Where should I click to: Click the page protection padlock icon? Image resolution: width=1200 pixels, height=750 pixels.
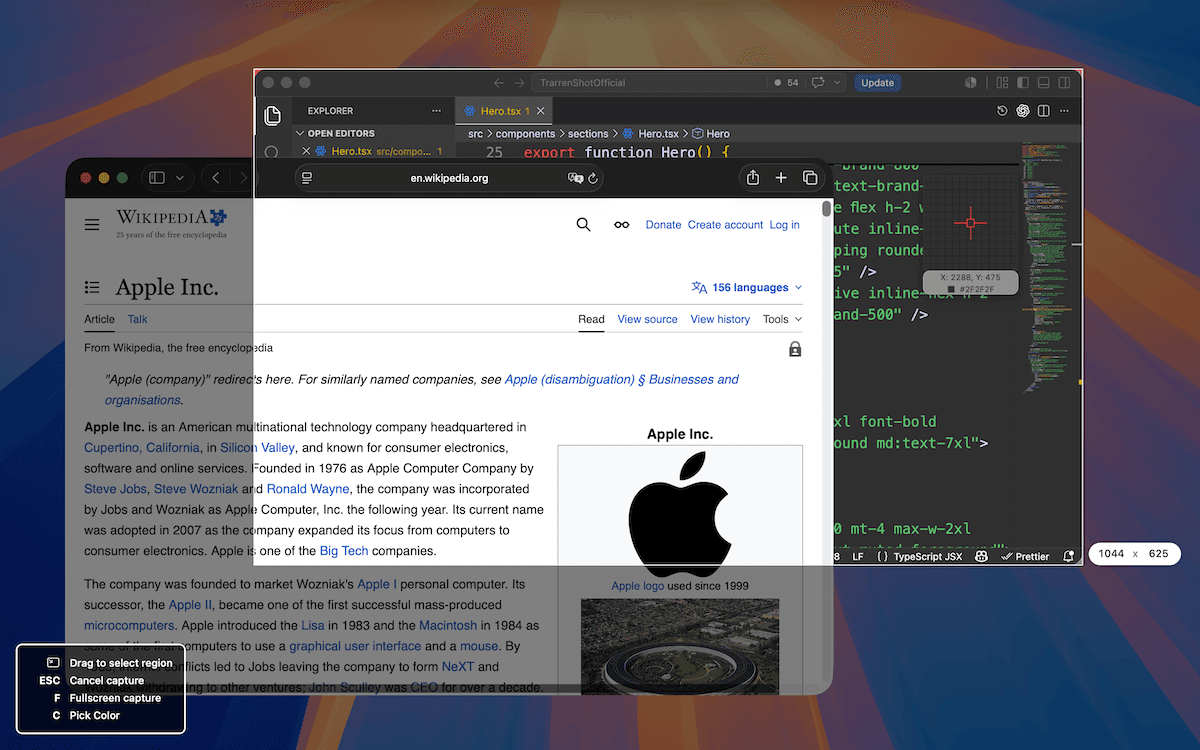pos(795,349)
